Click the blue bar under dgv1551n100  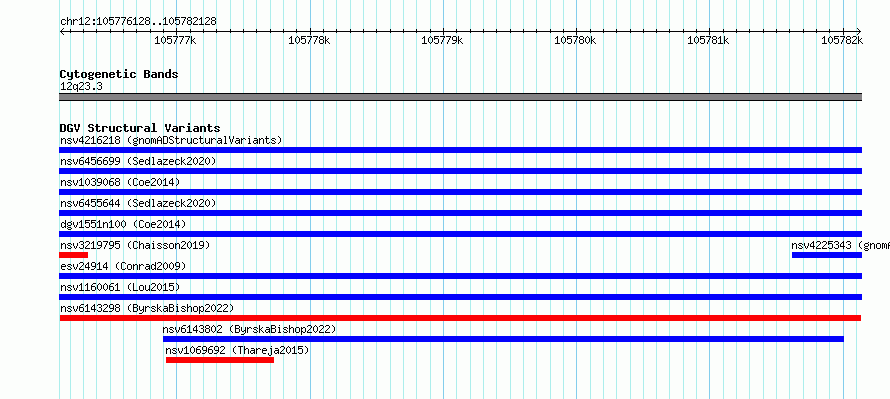[460, 234]
